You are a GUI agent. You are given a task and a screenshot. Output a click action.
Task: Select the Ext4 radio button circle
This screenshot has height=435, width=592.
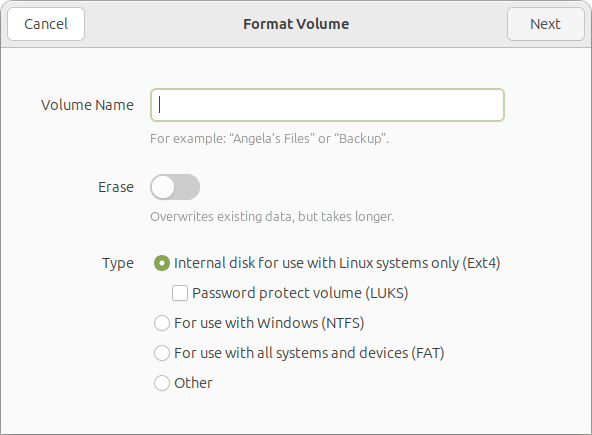162,263
